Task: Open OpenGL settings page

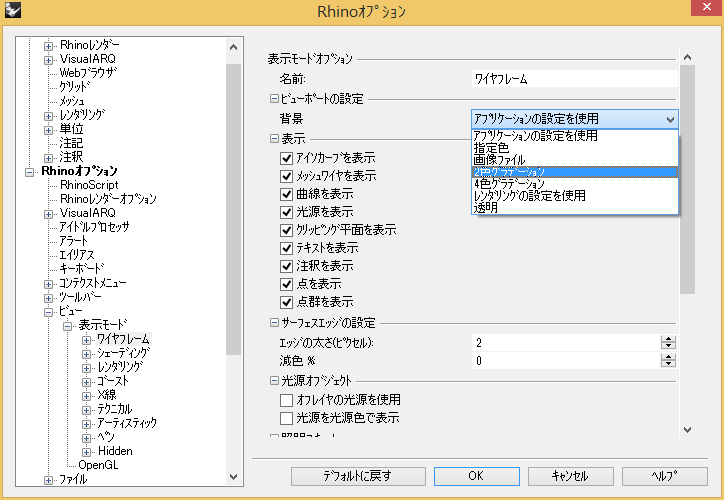Action: click(98, 465)
